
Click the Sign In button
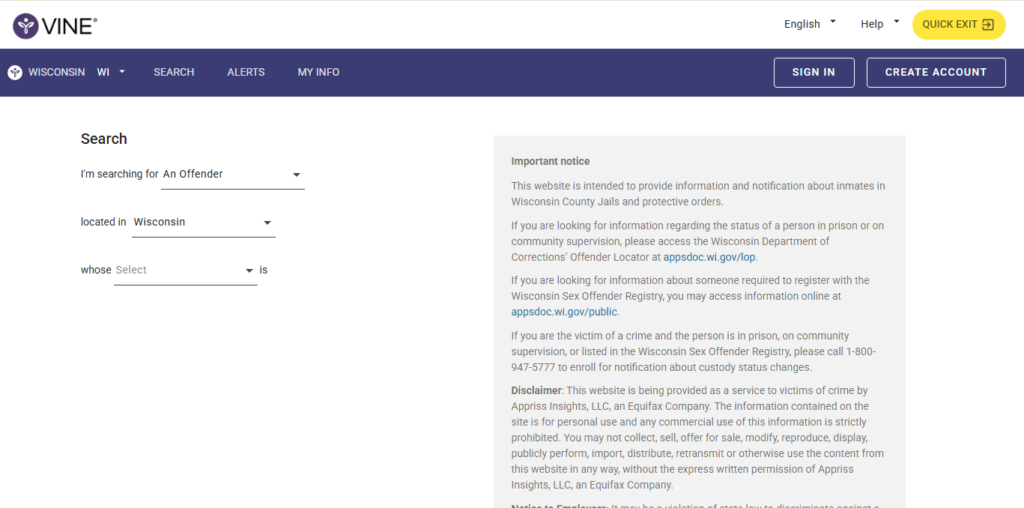pyautogui.click(x=813, y=73)
